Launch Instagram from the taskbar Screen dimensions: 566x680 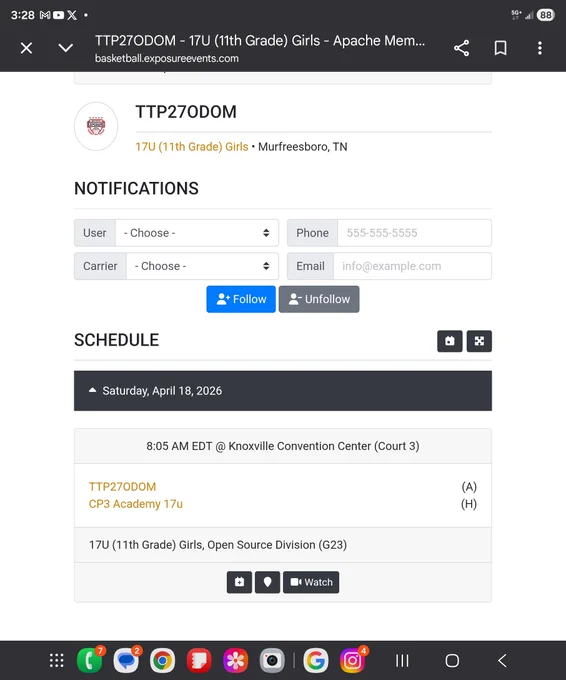click(x=352, y=660)
